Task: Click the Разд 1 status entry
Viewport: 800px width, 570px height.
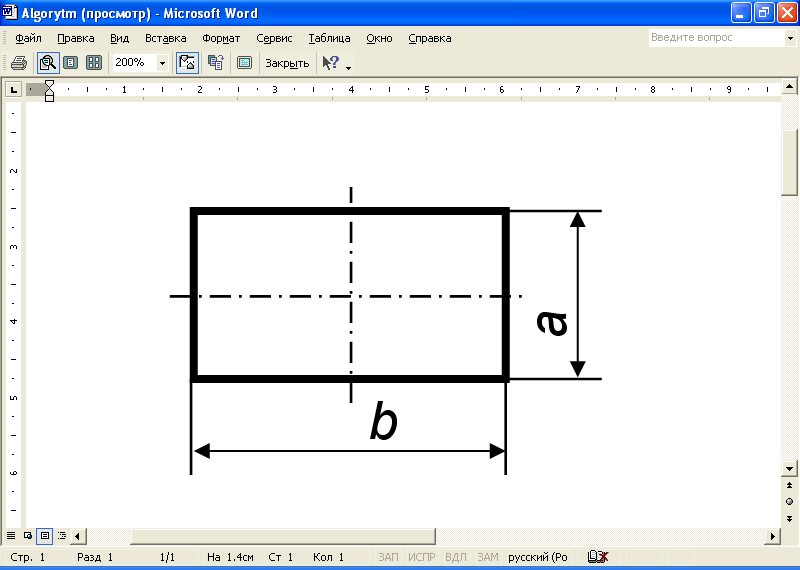Action: point(95,557)
